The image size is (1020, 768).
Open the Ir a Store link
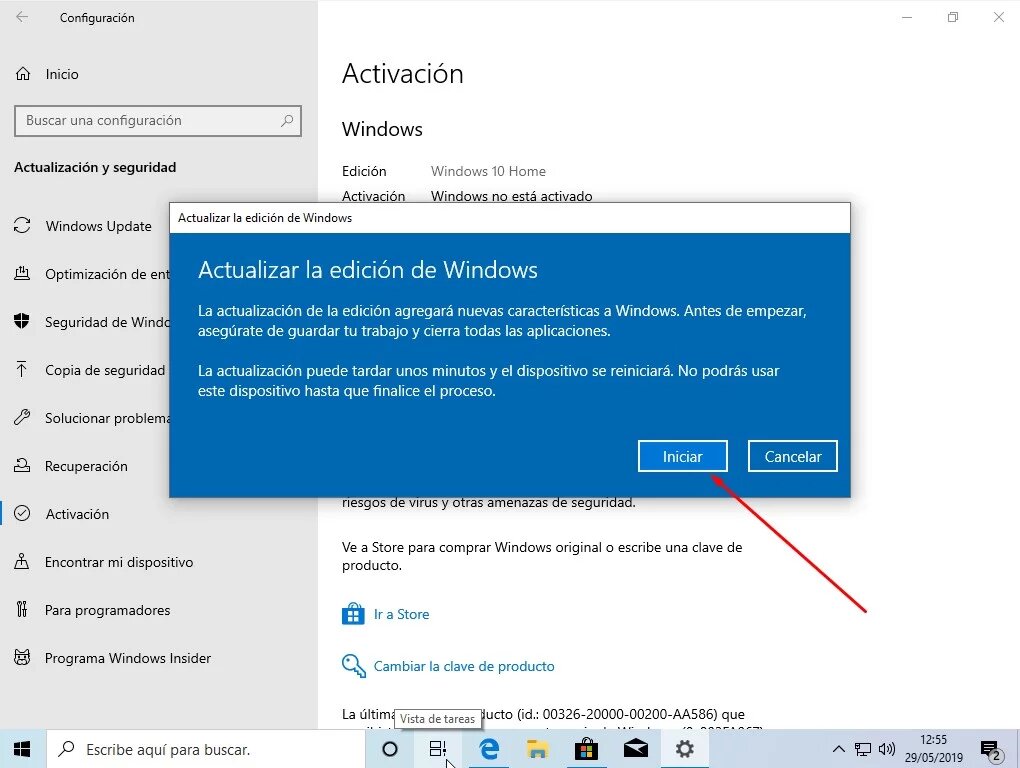401,615
